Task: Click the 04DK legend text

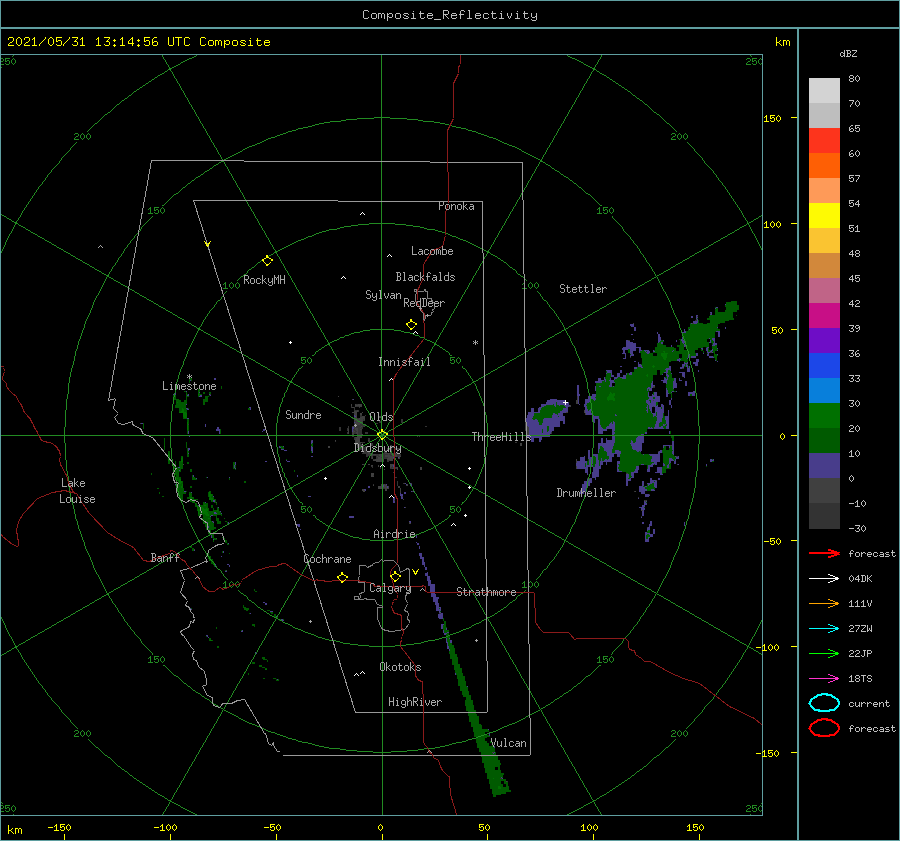Action: pos(860,579)
